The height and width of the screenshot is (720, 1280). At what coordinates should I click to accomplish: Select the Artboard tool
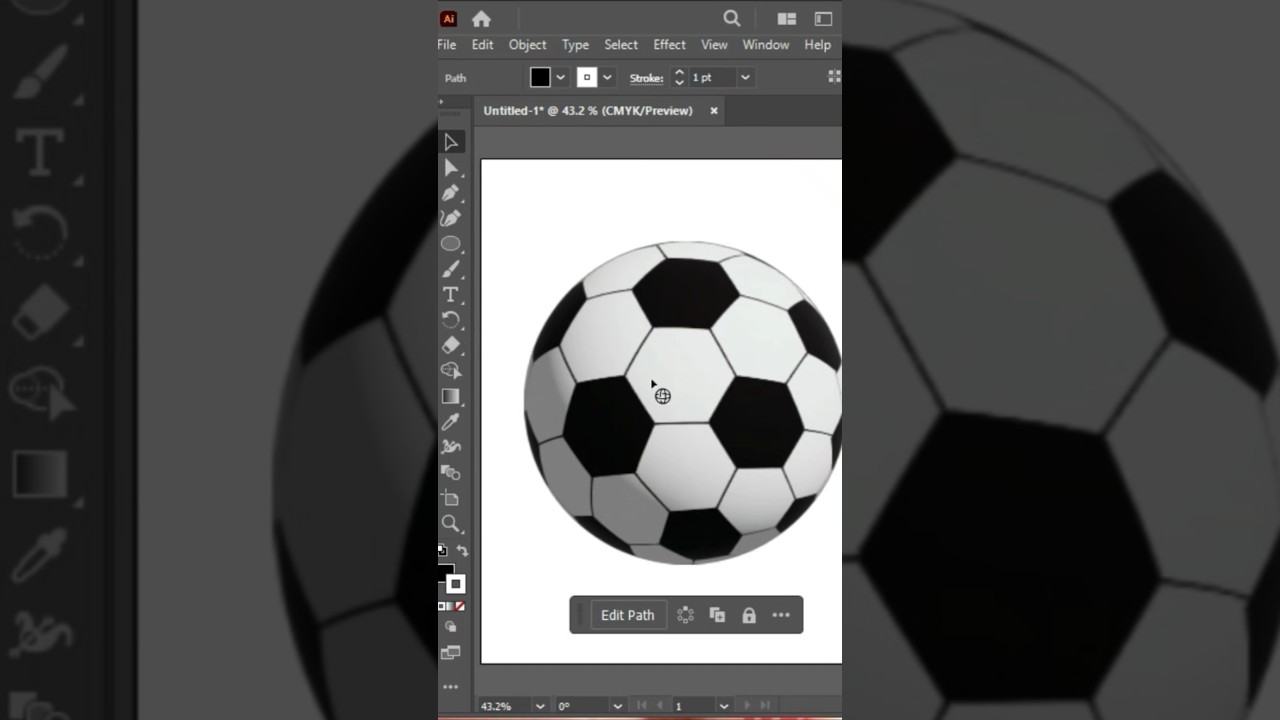451,498
